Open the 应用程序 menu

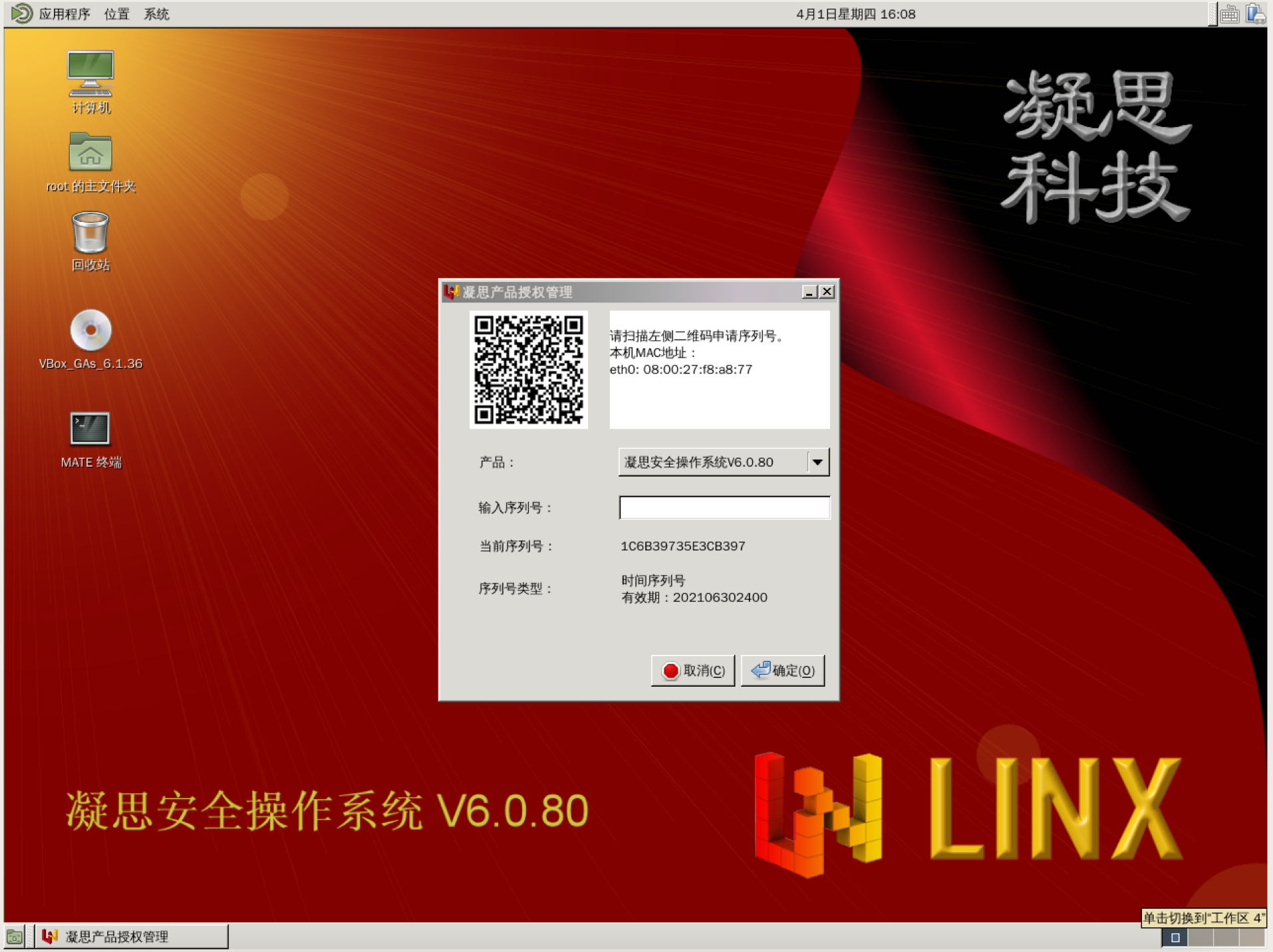(x=64, y=14)
